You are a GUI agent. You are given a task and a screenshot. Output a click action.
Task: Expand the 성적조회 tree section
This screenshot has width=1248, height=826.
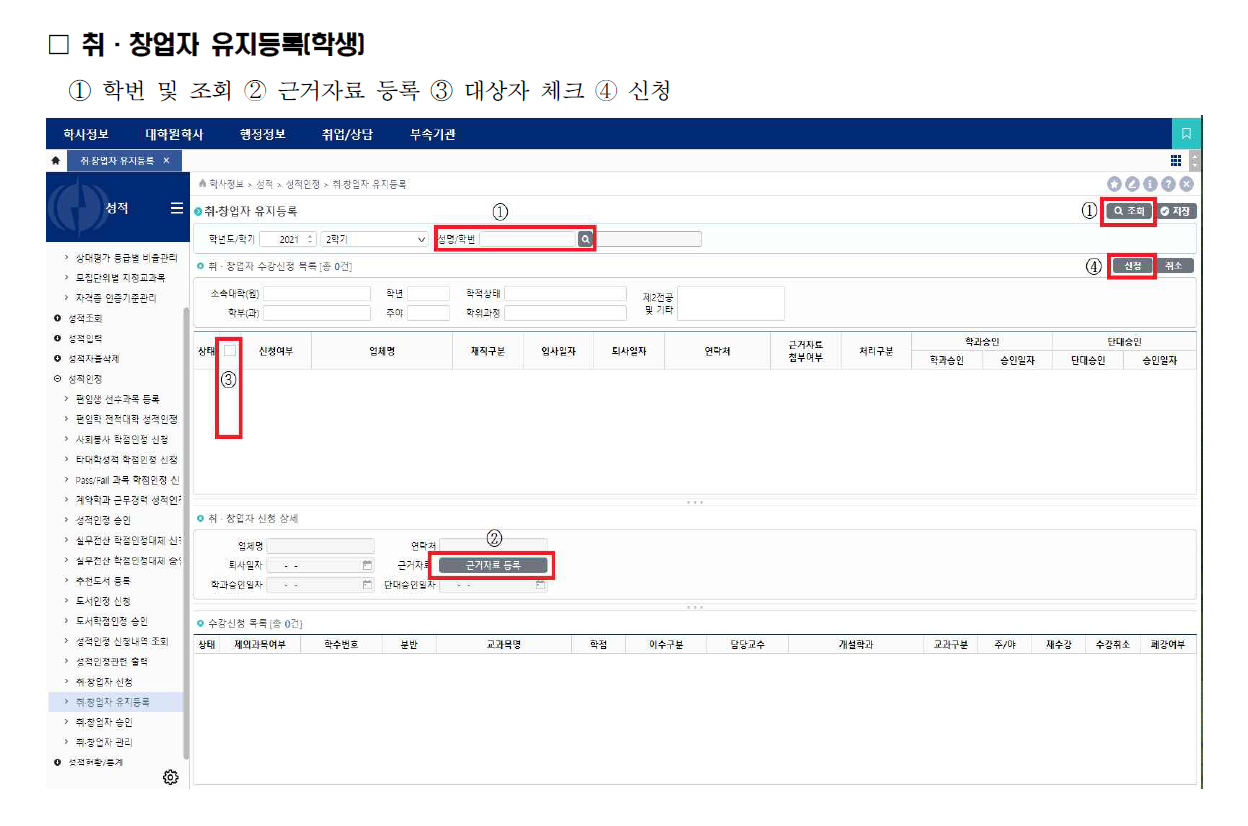(58, 318)
